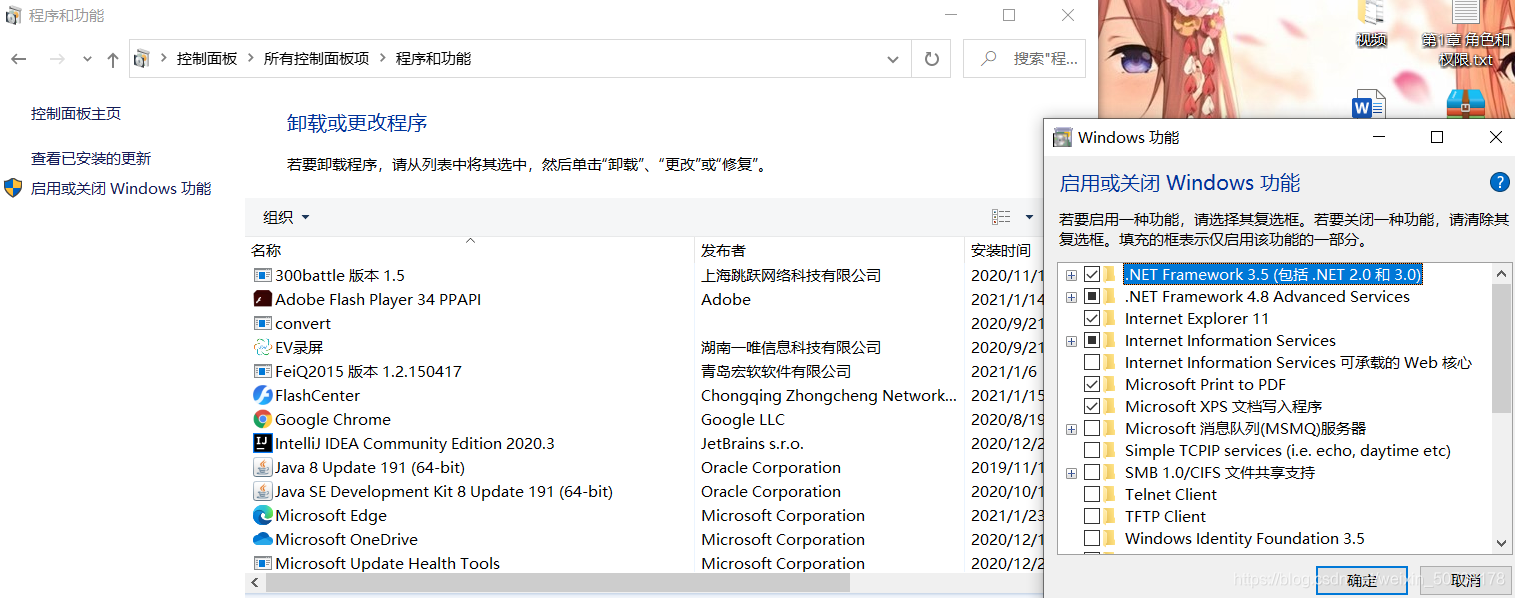The width and height of the screenshot is (1515, 598).
Task: Uncheck .NET Framework 3.5 checkbox
Action: [x=1092, y=274]
